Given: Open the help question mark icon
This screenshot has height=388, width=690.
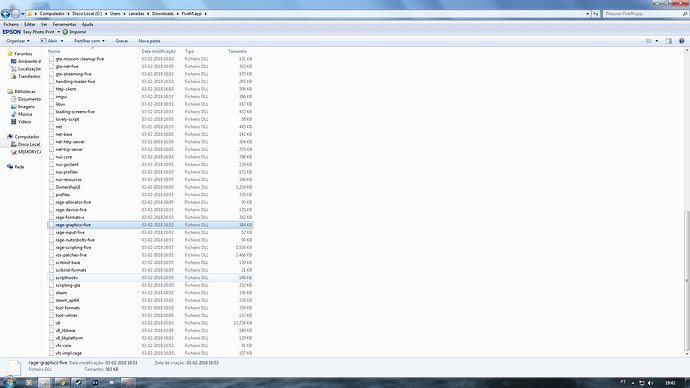Looking at the screenshot, I should point(682,41).
